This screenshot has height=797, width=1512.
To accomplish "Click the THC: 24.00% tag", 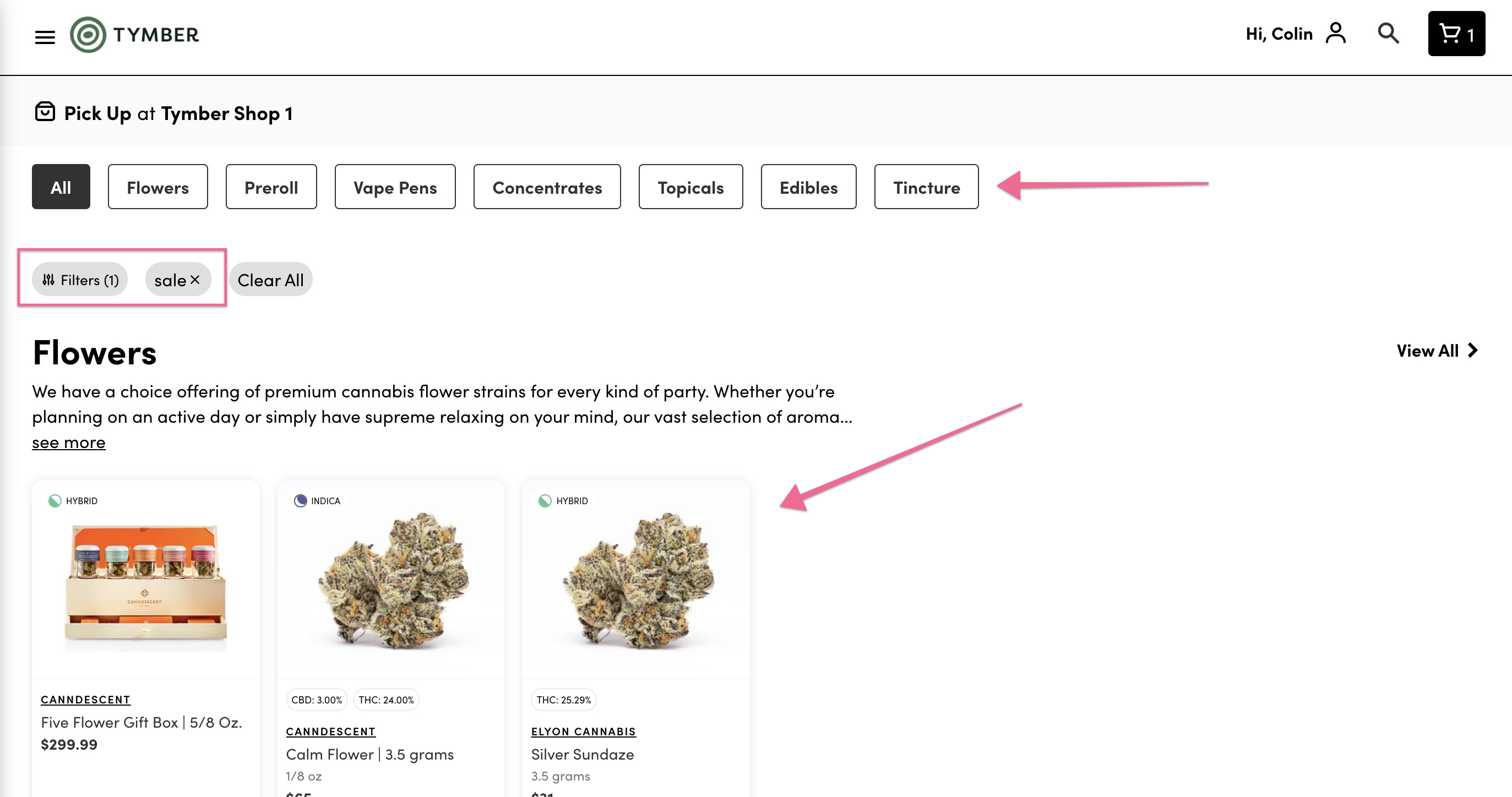I will [386, 700].
